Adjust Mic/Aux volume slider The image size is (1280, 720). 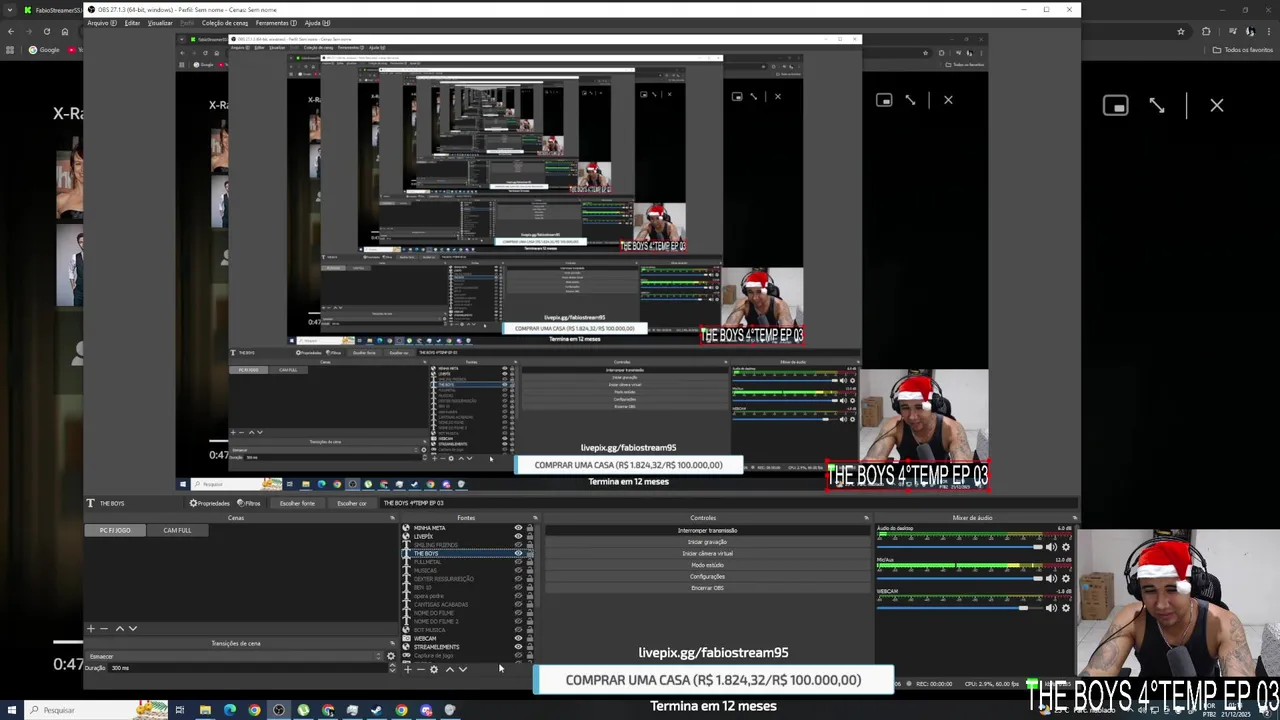tap(959, 578)
